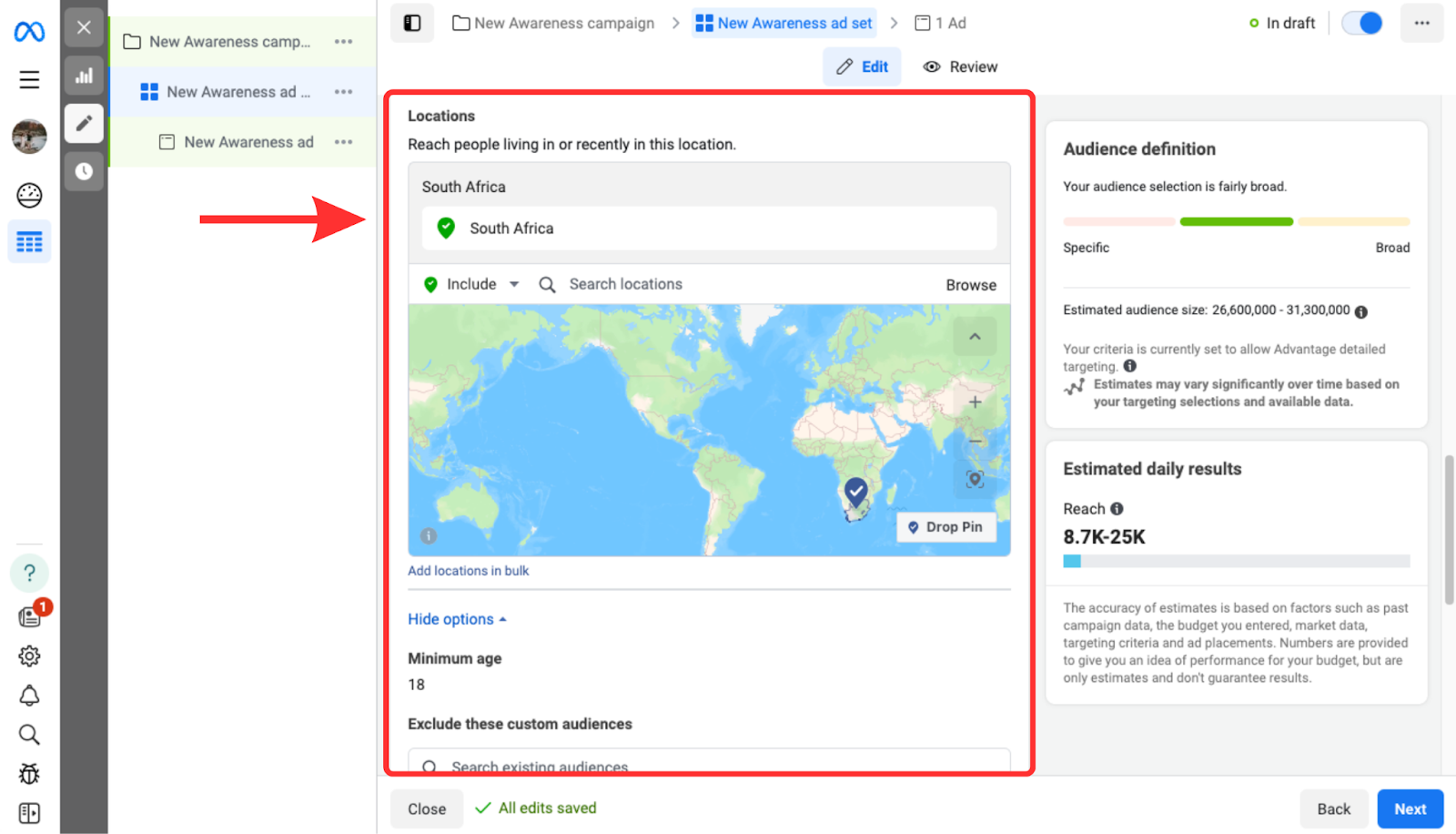Click the search magnifier in left sidebar
The image size is (1456, 834).
coord(29,735)
